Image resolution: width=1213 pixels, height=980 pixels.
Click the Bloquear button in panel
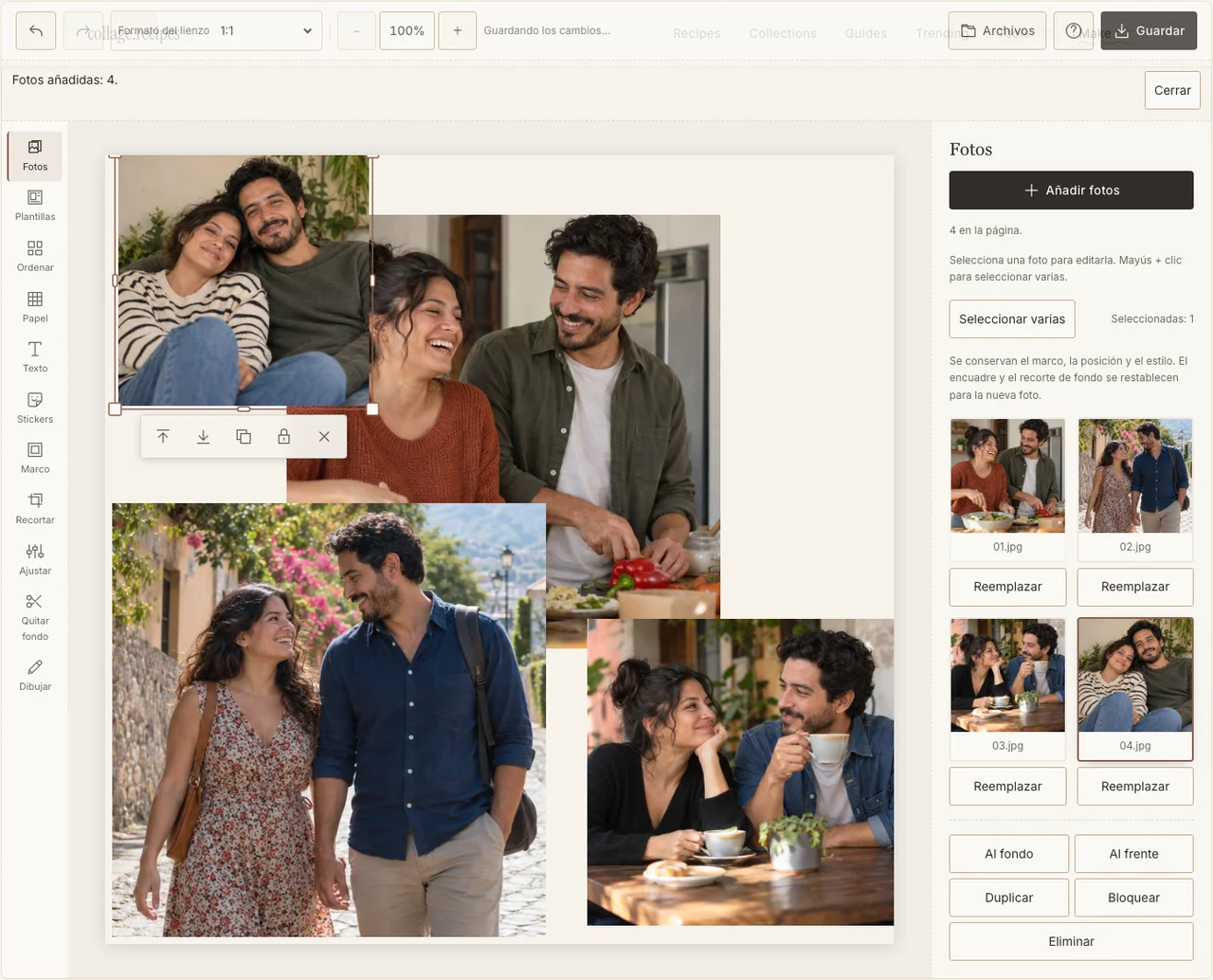1134,898
